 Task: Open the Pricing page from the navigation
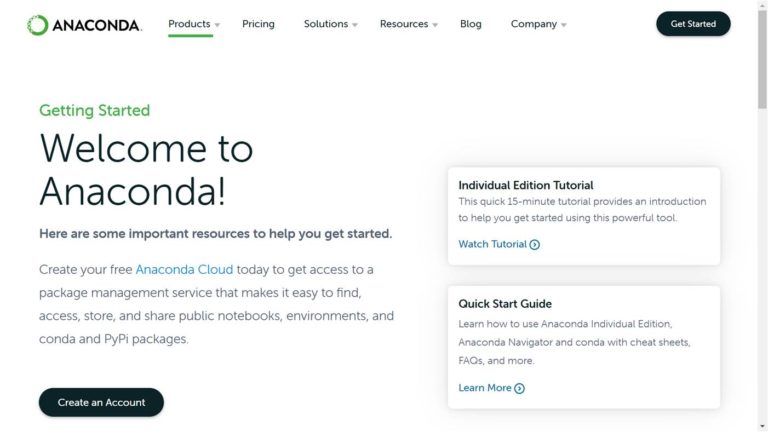pos(258,24)
